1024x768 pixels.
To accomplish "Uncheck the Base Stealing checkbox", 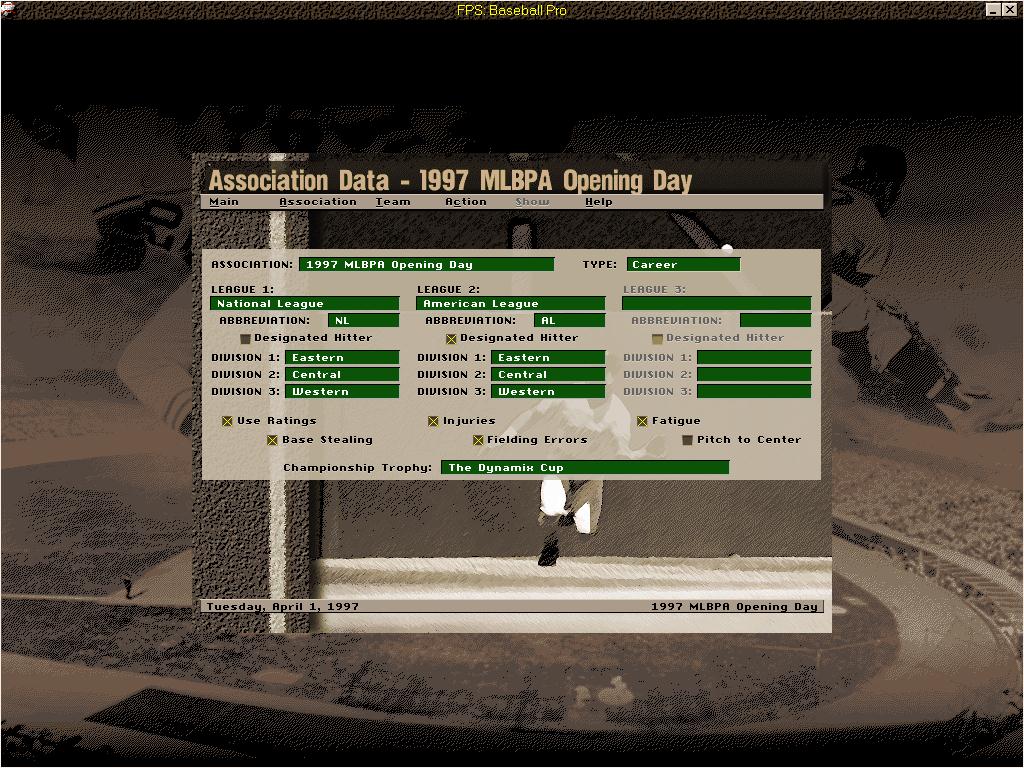I will (272, 440).
